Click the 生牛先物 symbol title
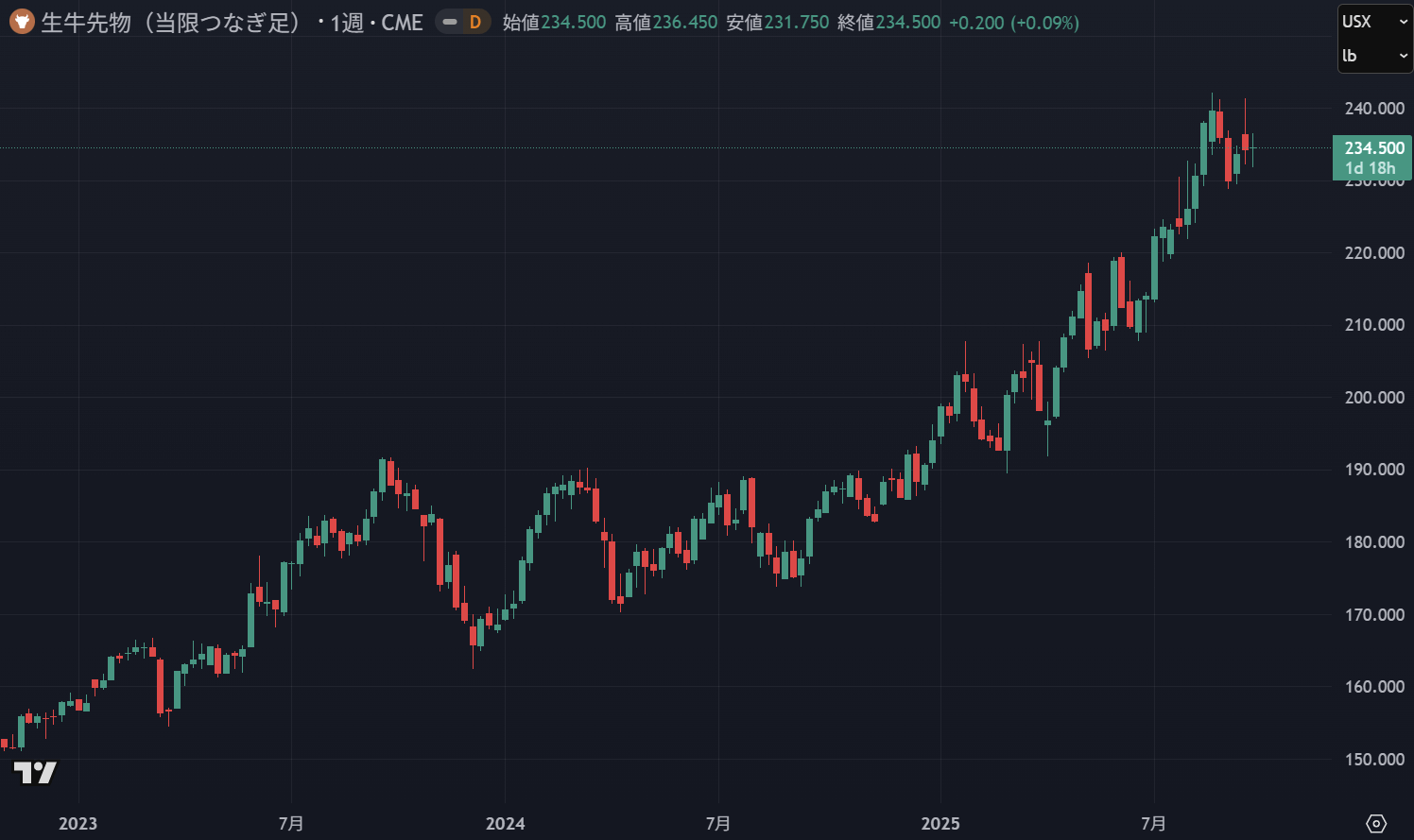Screen dimensions: 1414x840 click(x=170, y=22)
